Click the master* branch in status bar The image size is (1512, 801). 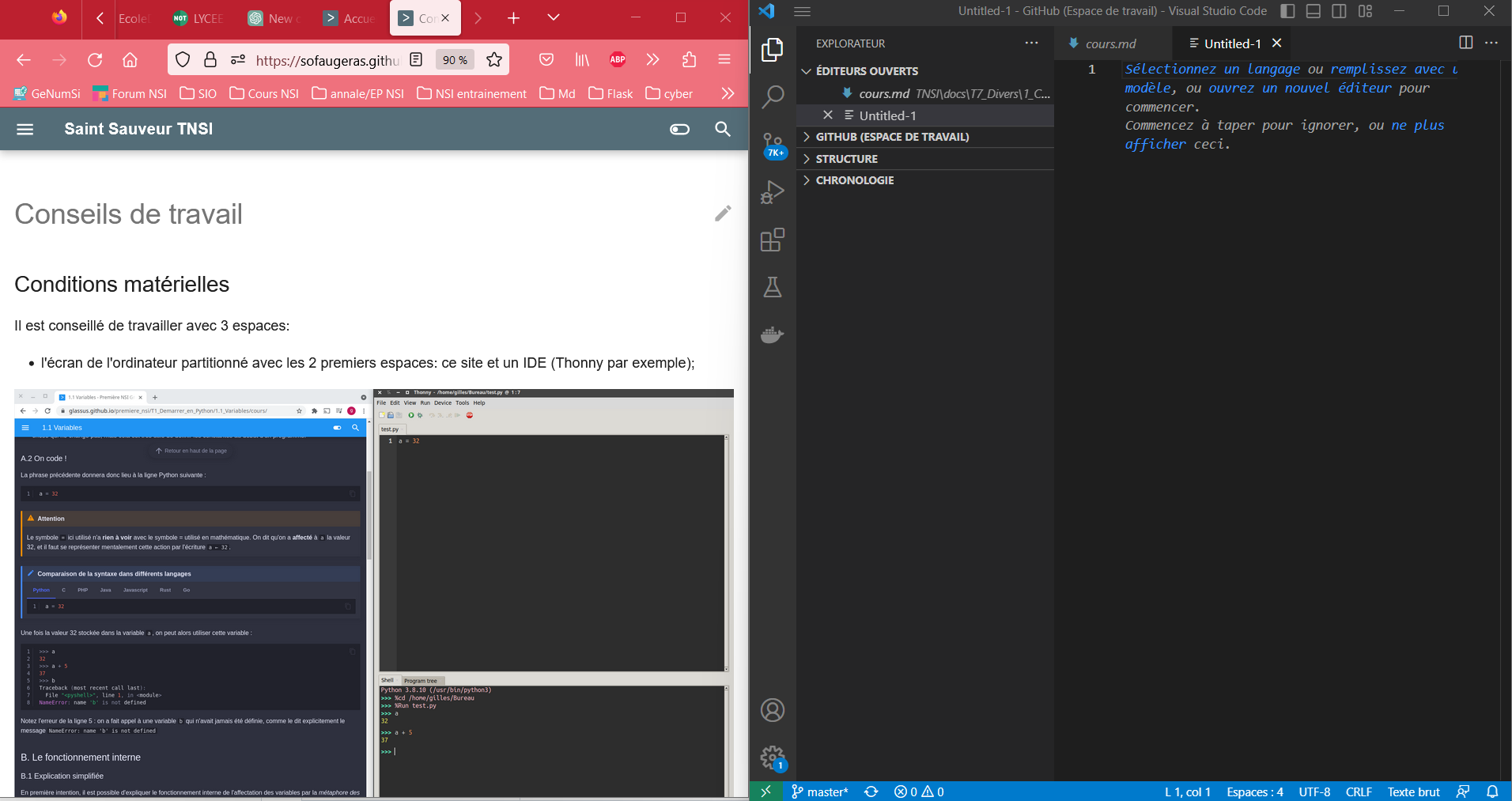tap(820, 792)
